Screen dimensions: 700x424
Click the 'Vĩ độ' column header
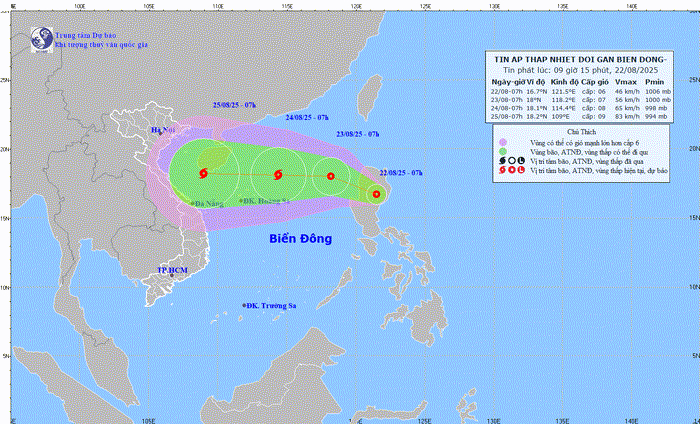(x=536, y=82)
